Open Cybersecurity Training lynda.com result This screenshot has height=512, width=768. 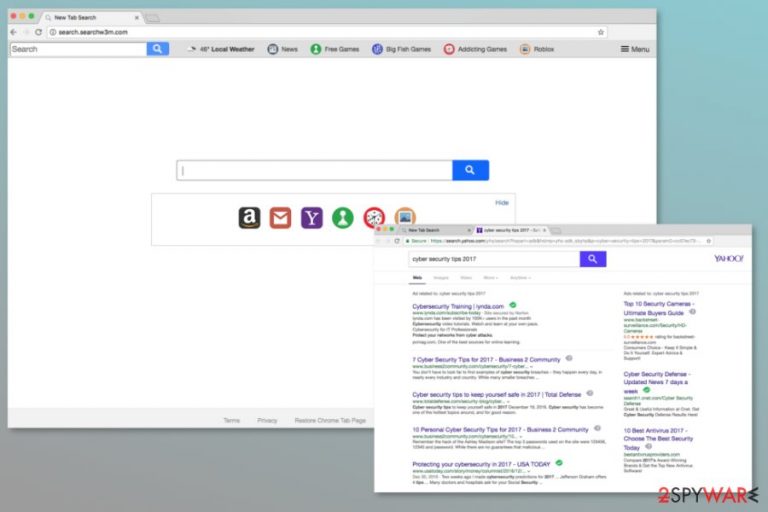click(x=458, y=306)
